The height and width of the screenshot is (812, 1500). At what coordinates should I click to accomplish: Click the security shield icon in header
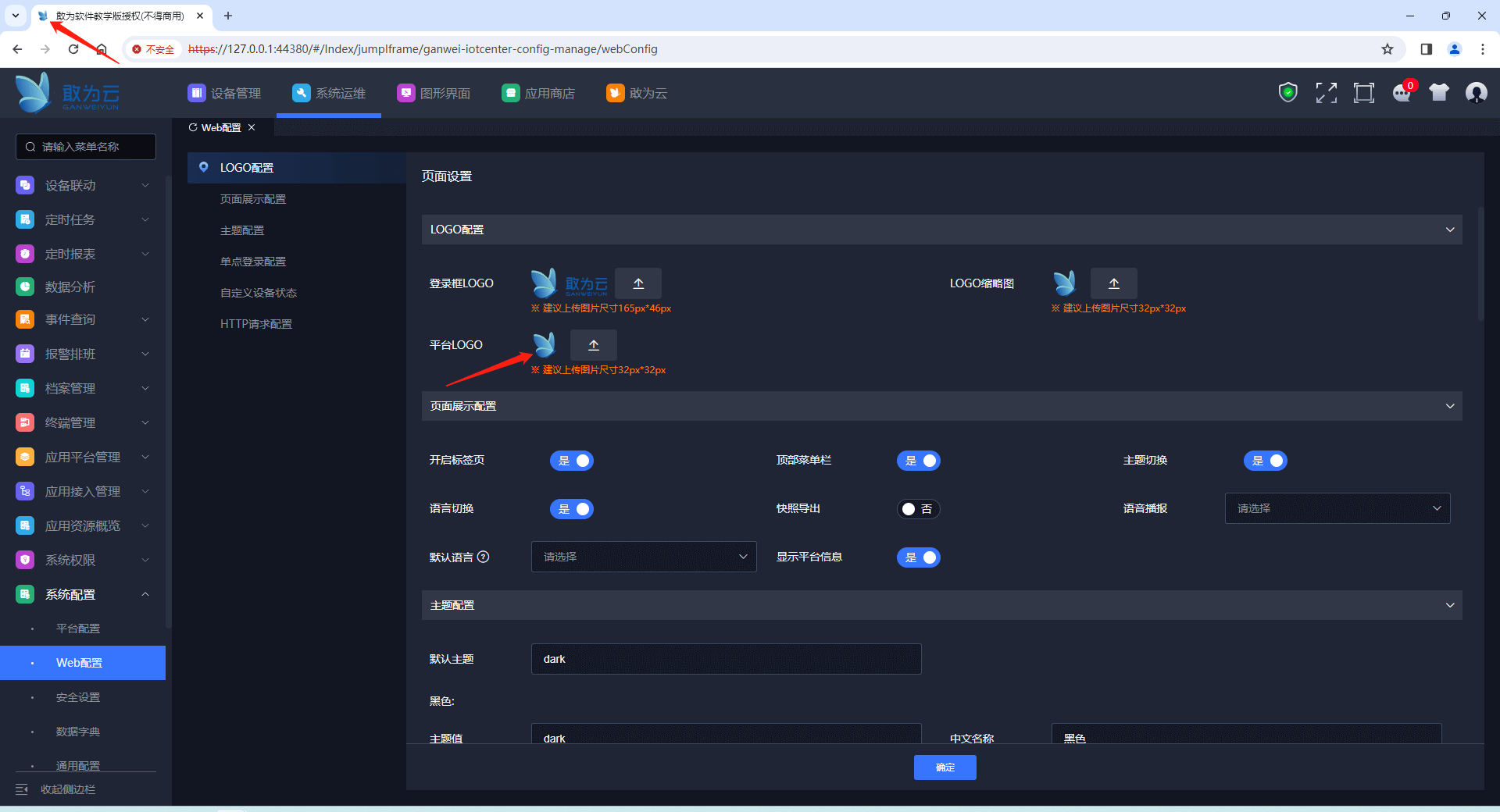[x=1287, y=93]
